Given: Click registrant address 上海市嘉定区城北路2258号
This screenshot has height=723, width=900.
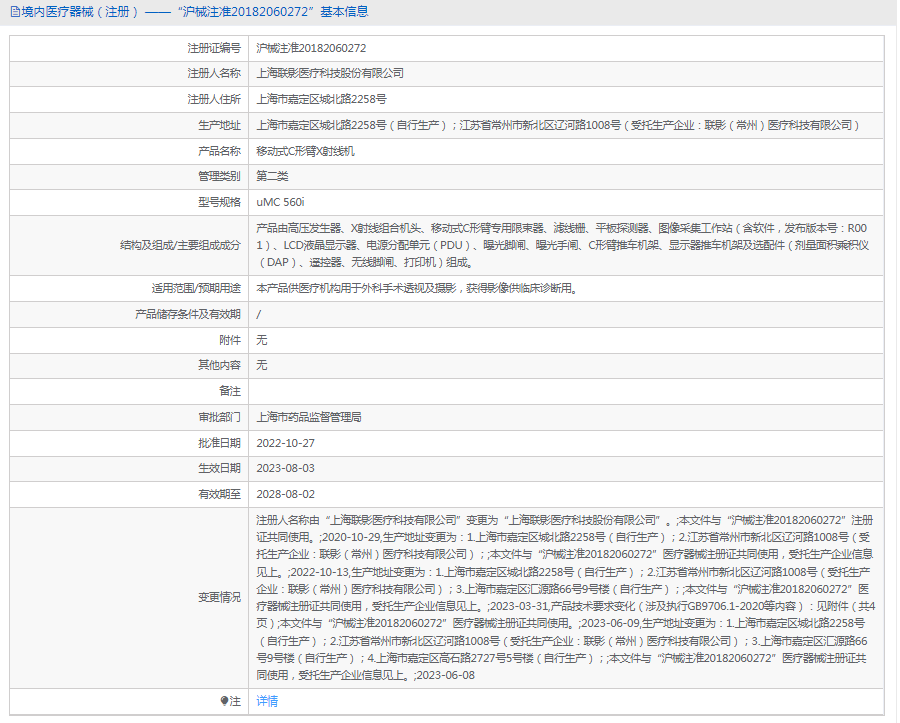Looking at the screenshot, I should click(321, 99).
